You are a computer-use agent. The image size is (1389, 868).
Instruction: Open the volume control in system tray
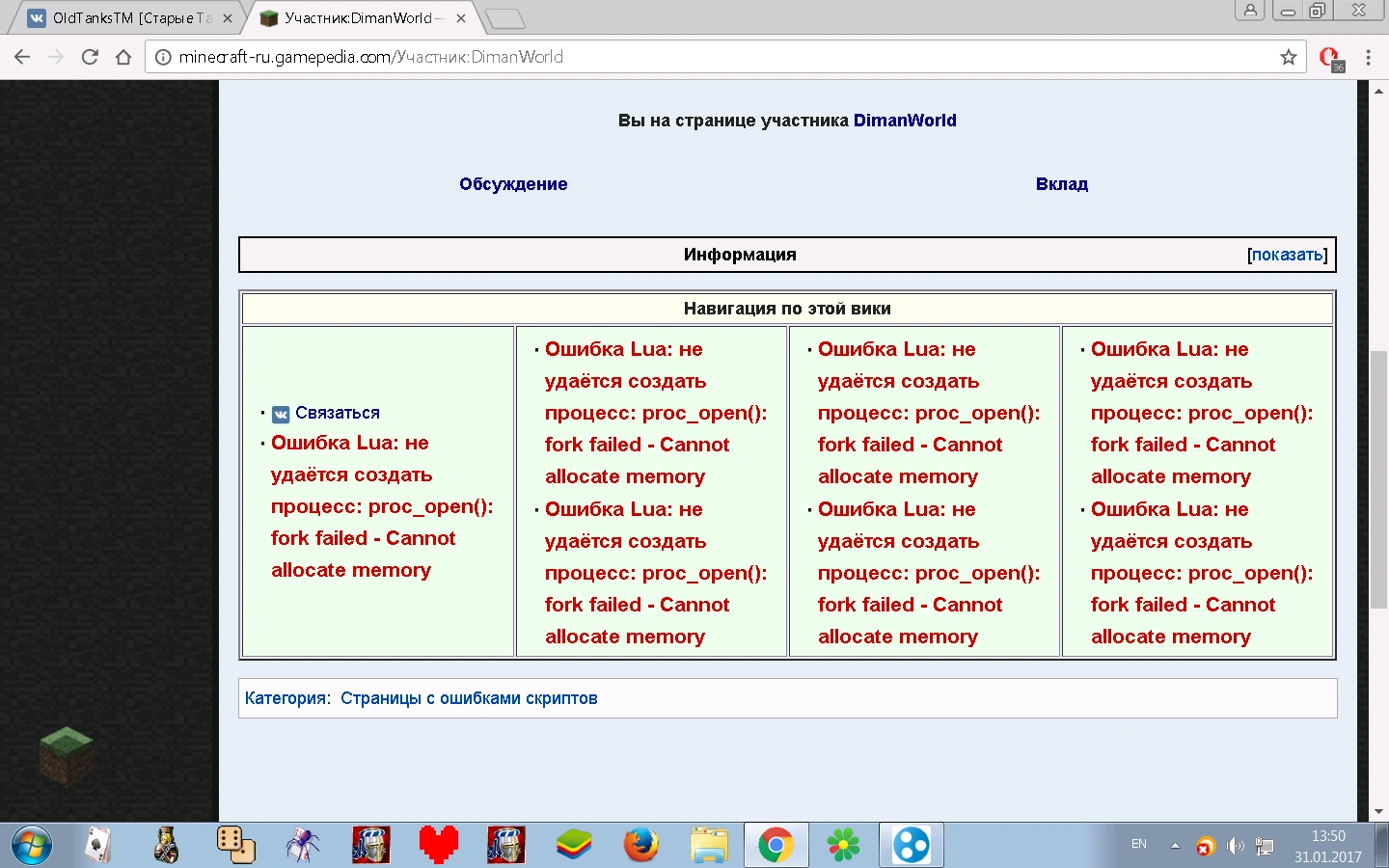tap(1235, 847)
